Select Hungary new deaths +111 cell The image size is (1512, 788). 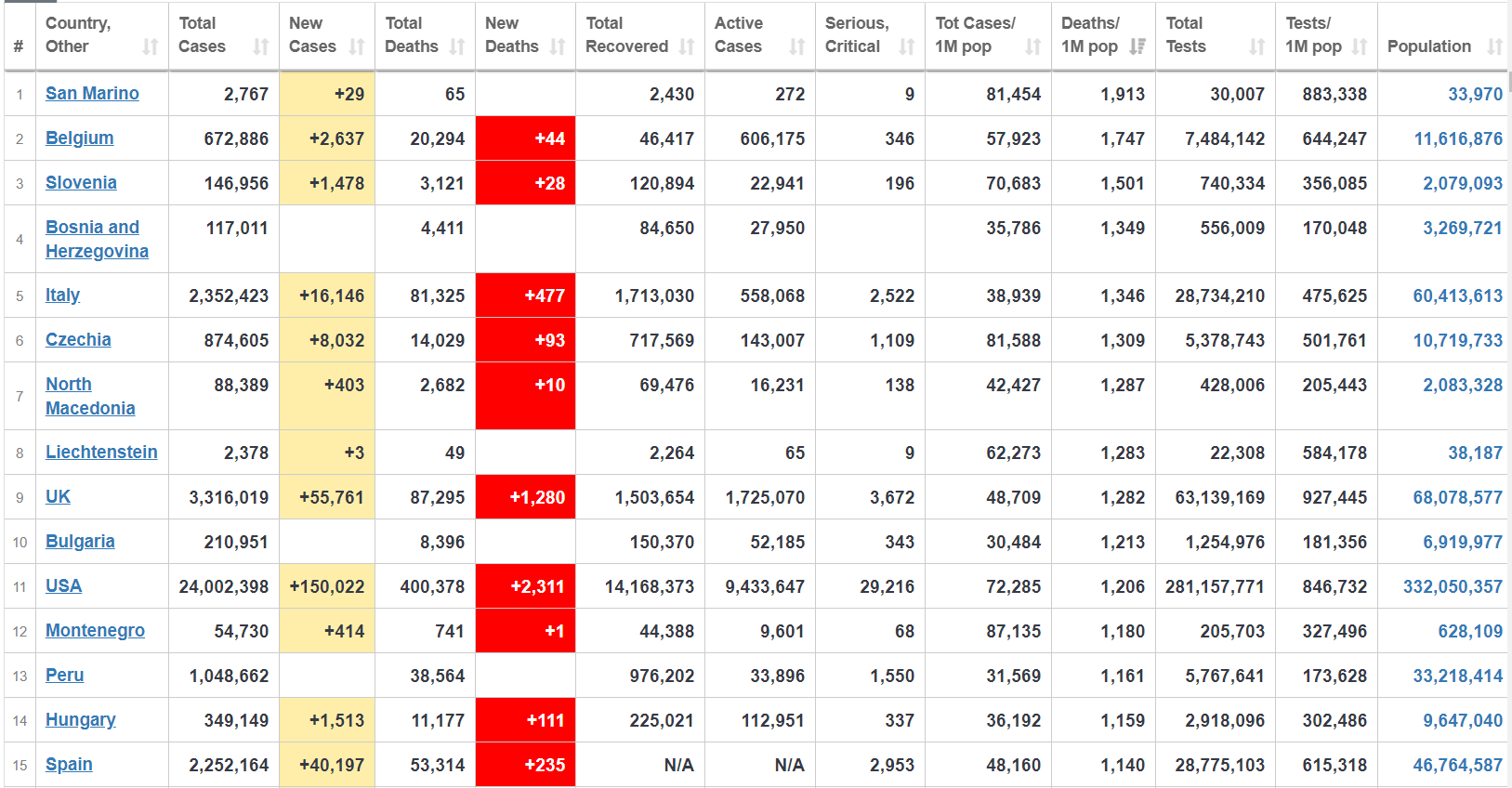pos(525,720)
